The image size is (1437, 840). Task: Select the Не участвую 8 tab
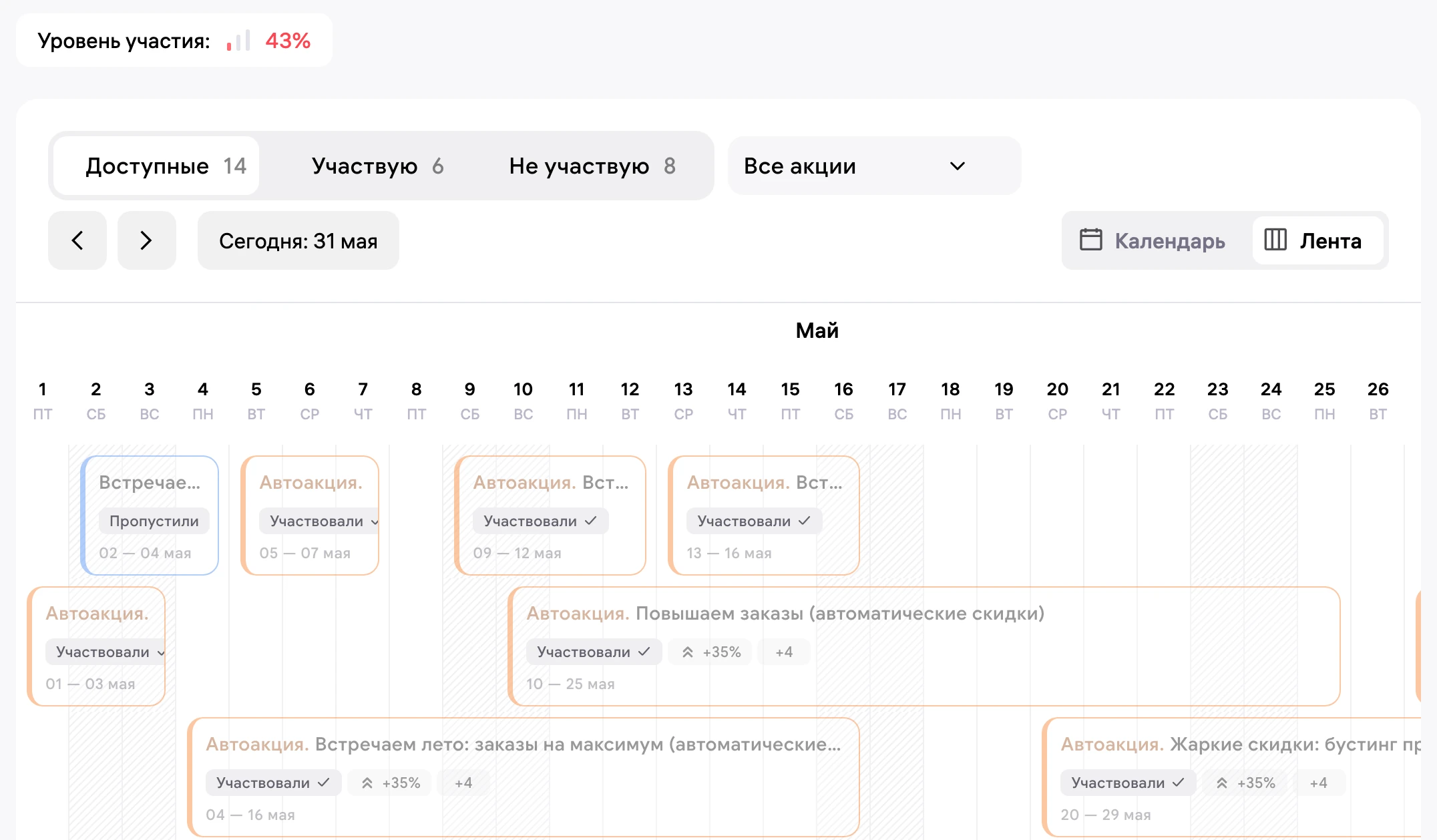pyautogui.click(x=592, y=166)
